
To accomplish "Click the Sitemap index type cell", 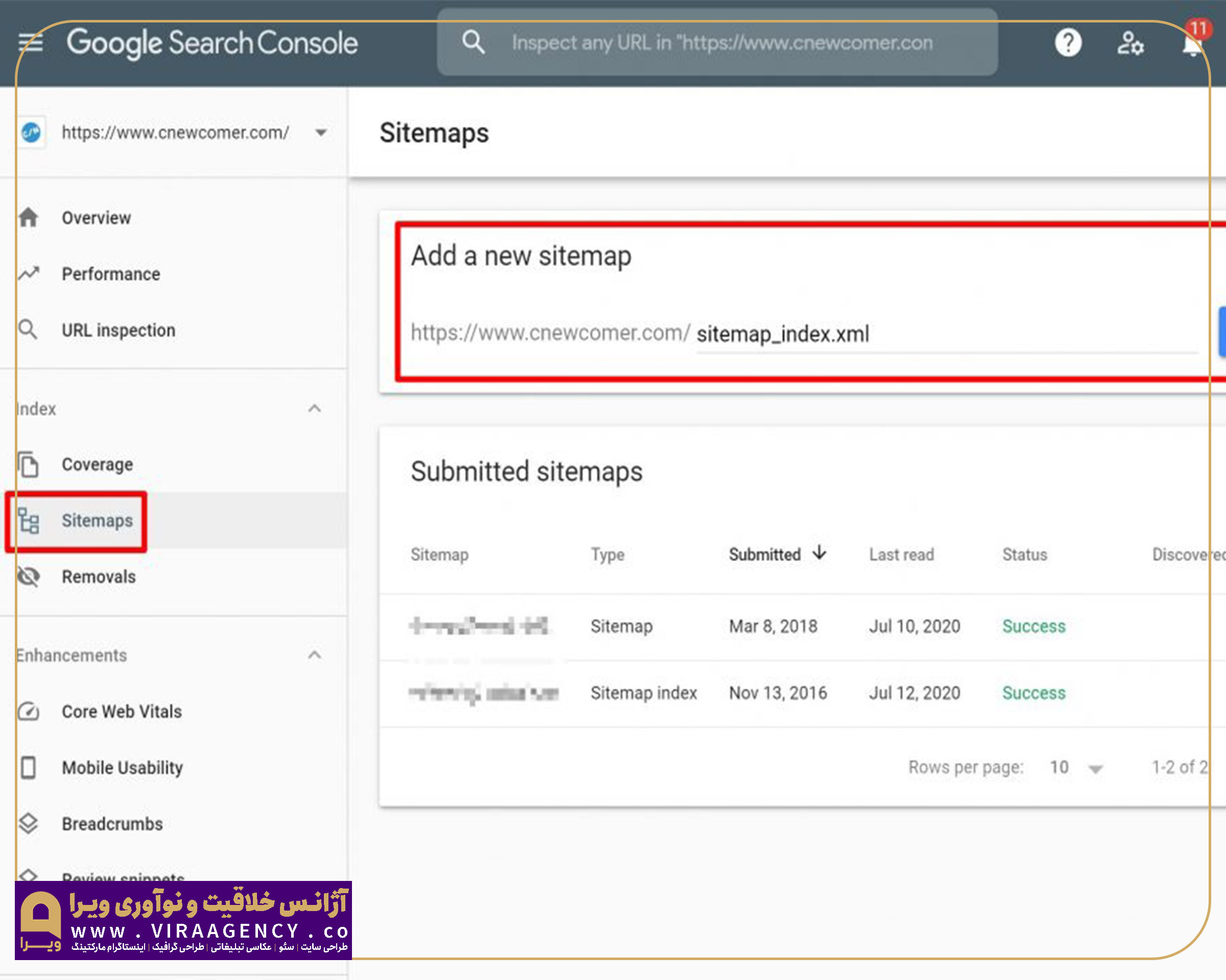I will pos(644,693).
